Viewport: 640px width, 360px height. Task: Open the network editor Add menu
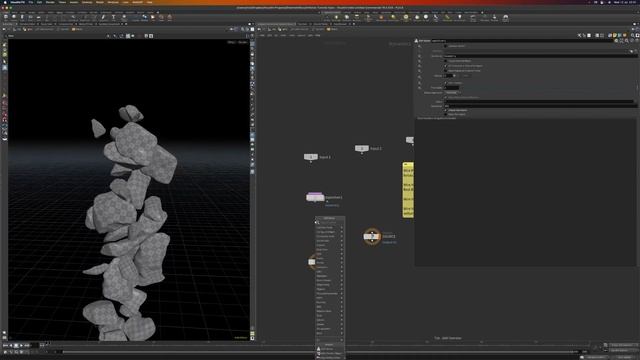click(262, 36)
